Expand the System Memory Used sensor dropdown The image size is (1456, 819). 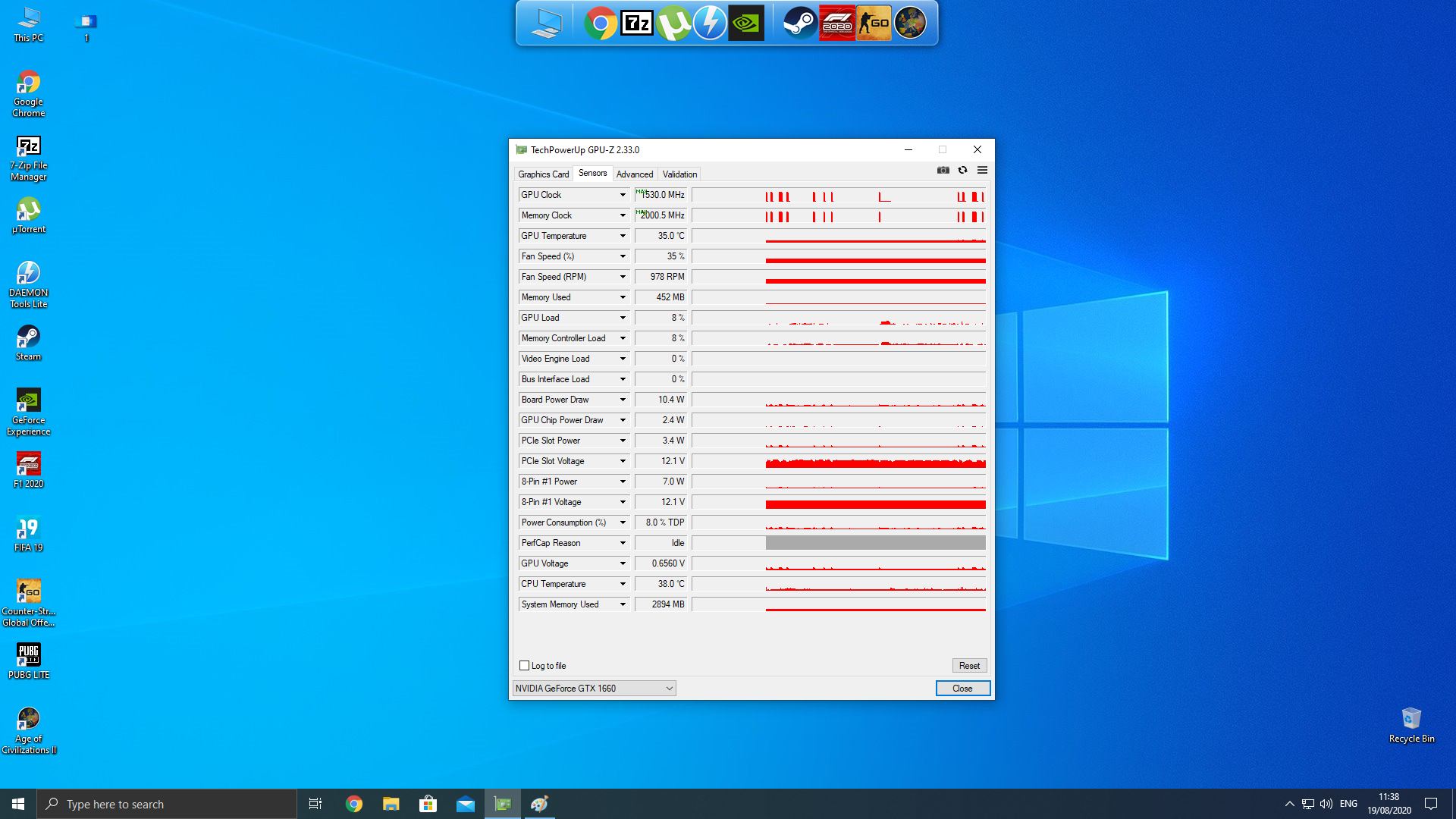point(623,604)
